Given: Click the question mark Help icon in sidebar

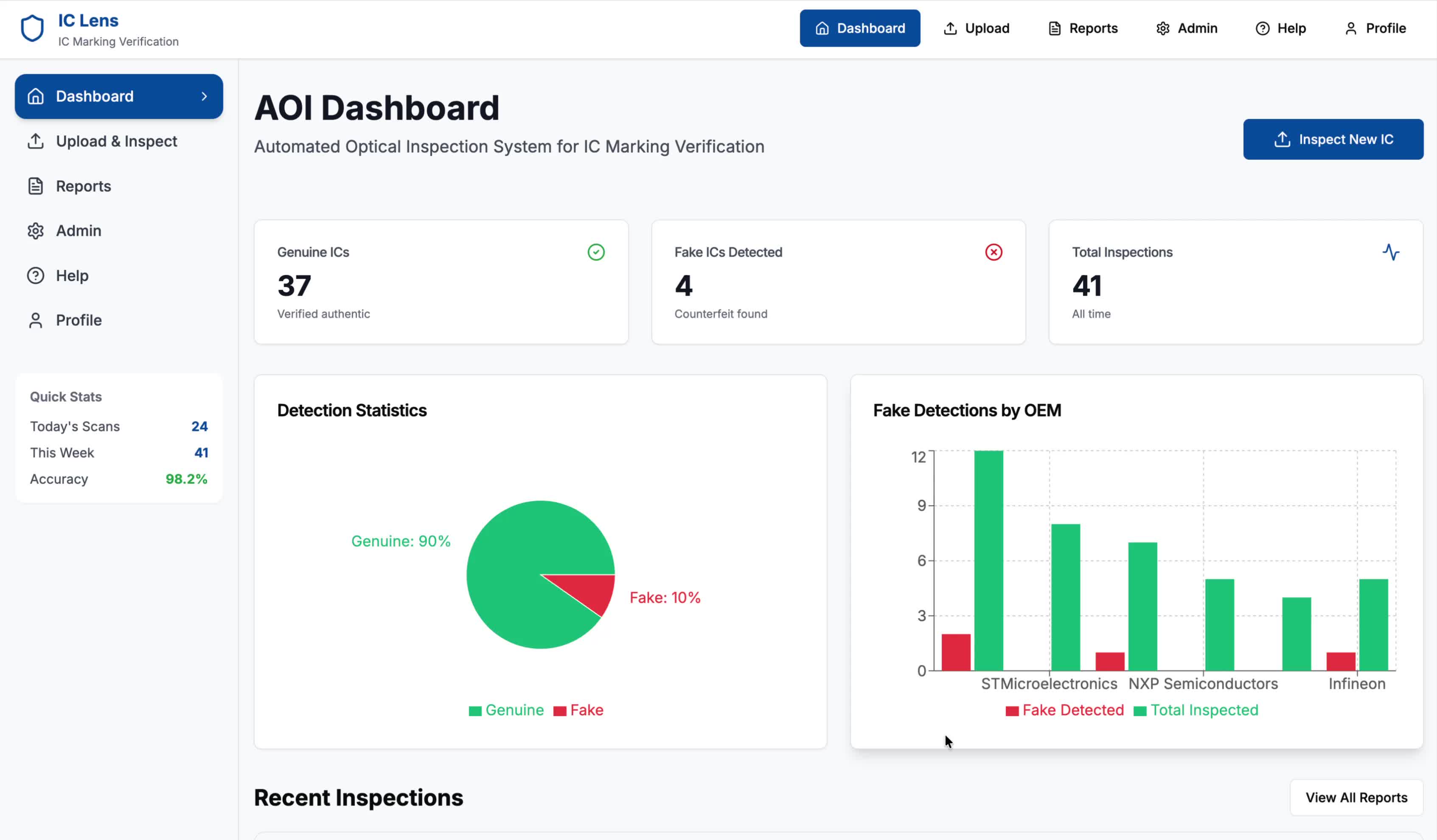Looking at the screenshot, I should click(35, 276).
